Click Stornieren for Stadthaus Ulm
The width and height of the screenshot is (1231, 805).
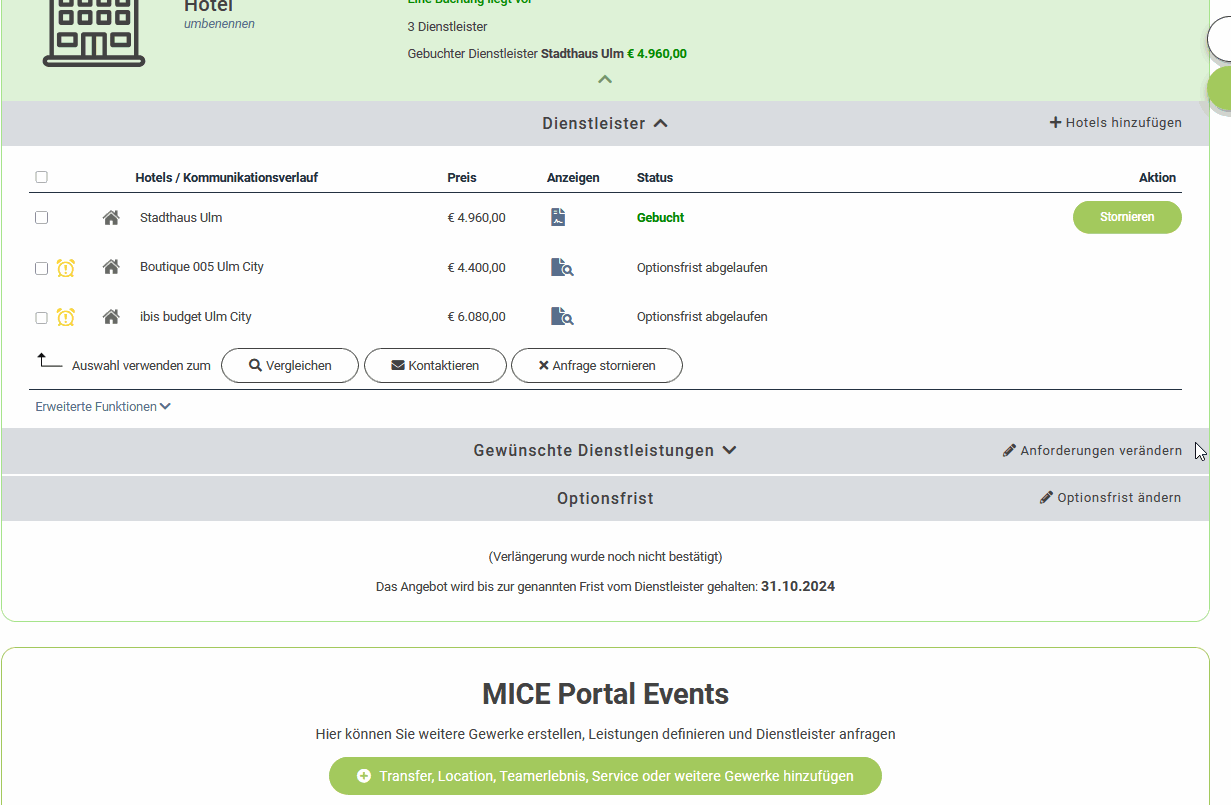click(x=1127, y=217)
